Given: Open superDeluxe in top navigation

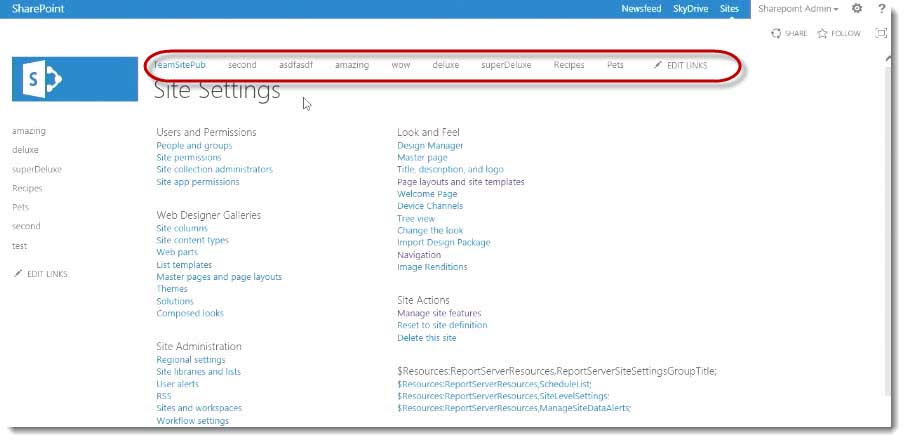Looking at the screenshot, I should [506, 65].
